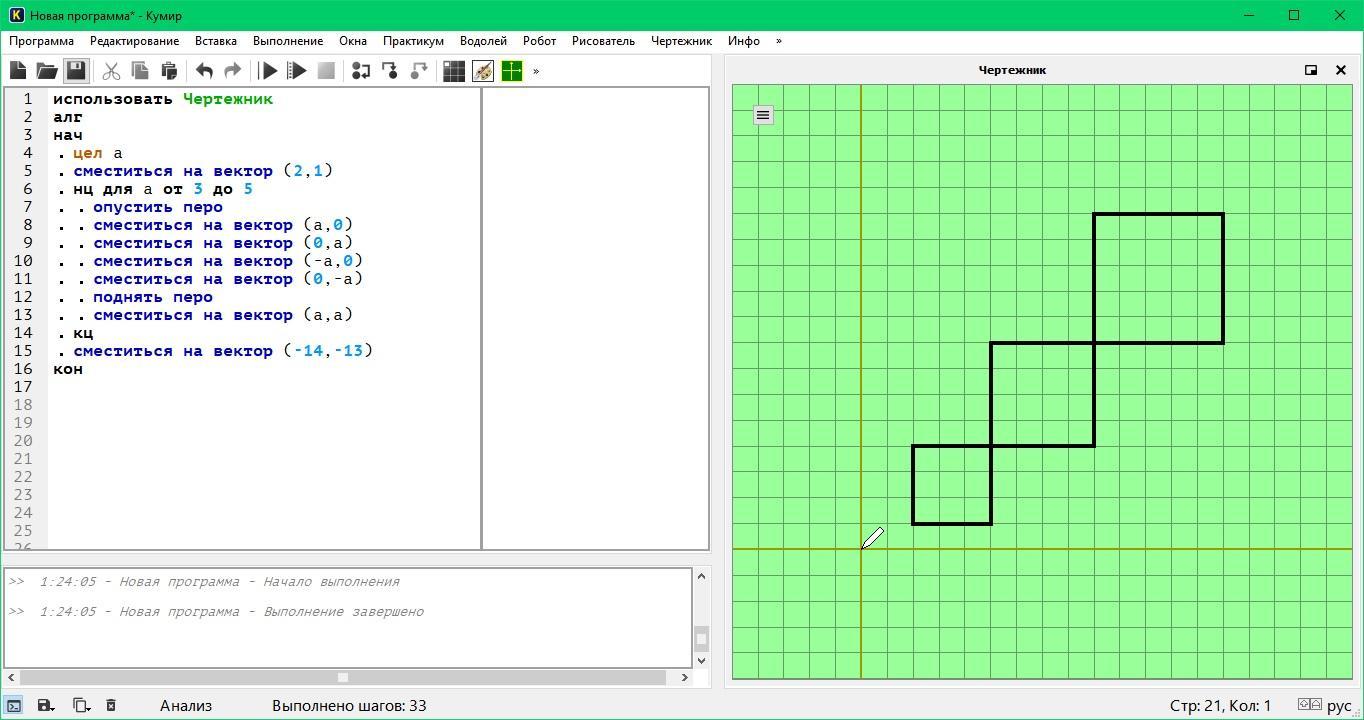The image size is (1364, 720).
Task: Clear console with the trash icon
Action: (111, 705)
